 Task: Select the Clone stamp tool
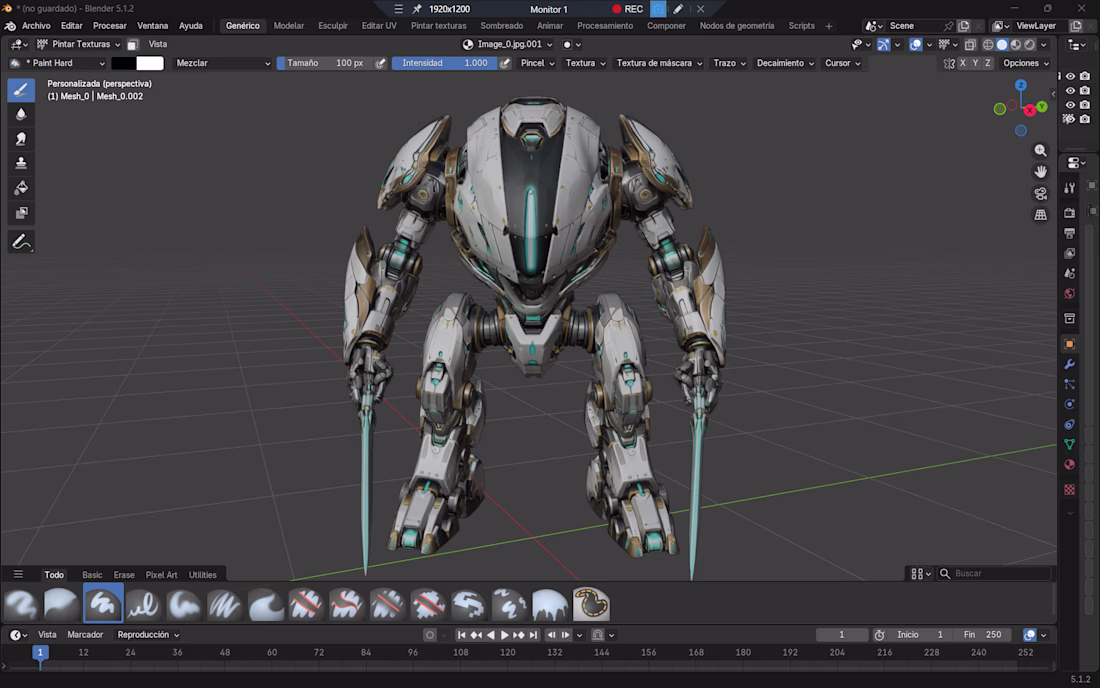coord(21,163)
